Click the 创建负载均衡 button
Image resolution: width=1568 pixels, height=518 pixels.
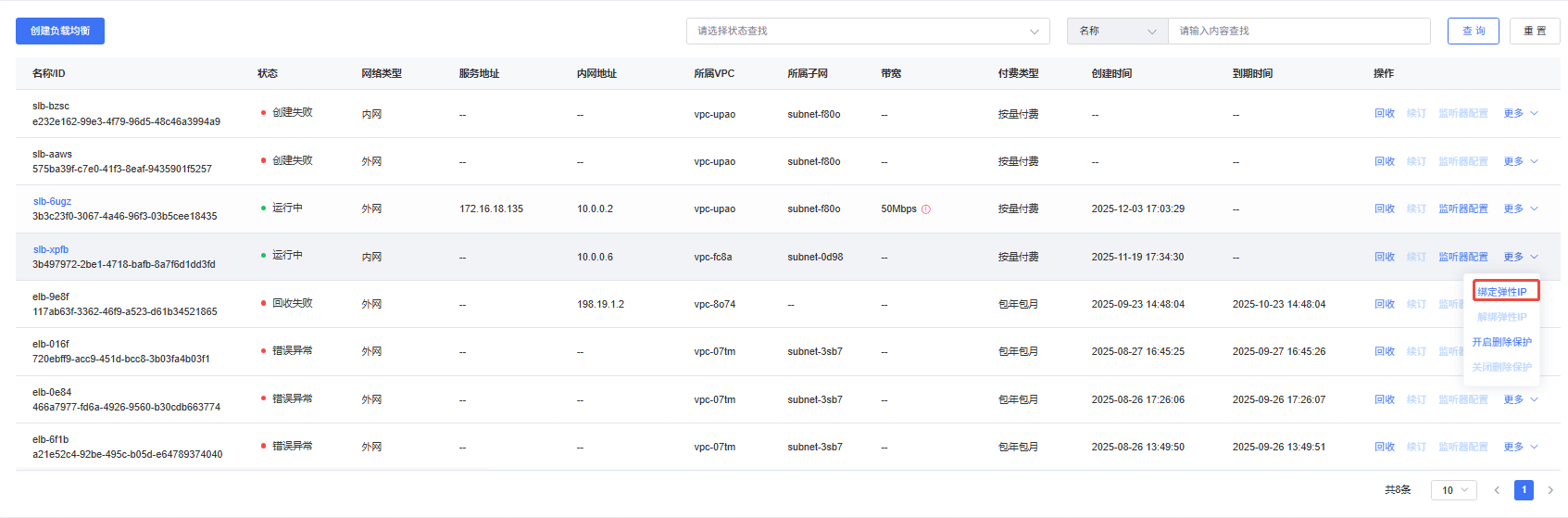pos(60,32)
